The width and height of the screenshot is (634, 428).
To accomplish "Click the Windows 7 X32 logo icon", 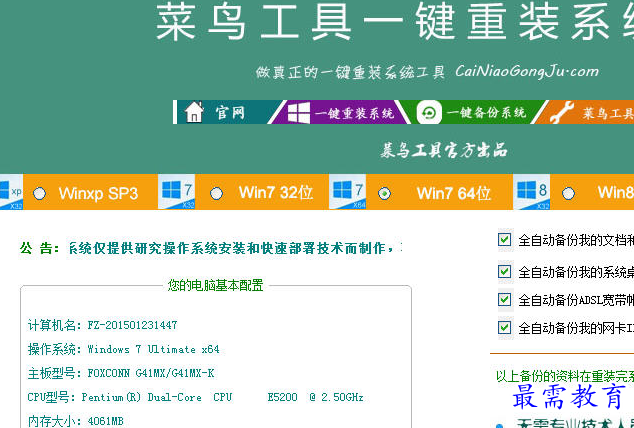I will tap(176, 192).
